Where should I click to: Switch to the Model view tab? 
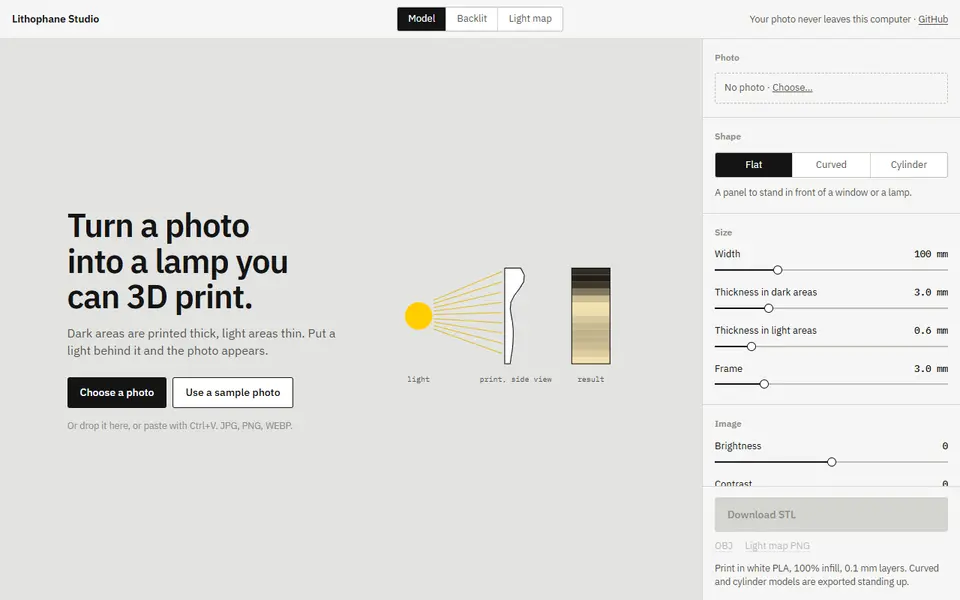tap(421, 19)
